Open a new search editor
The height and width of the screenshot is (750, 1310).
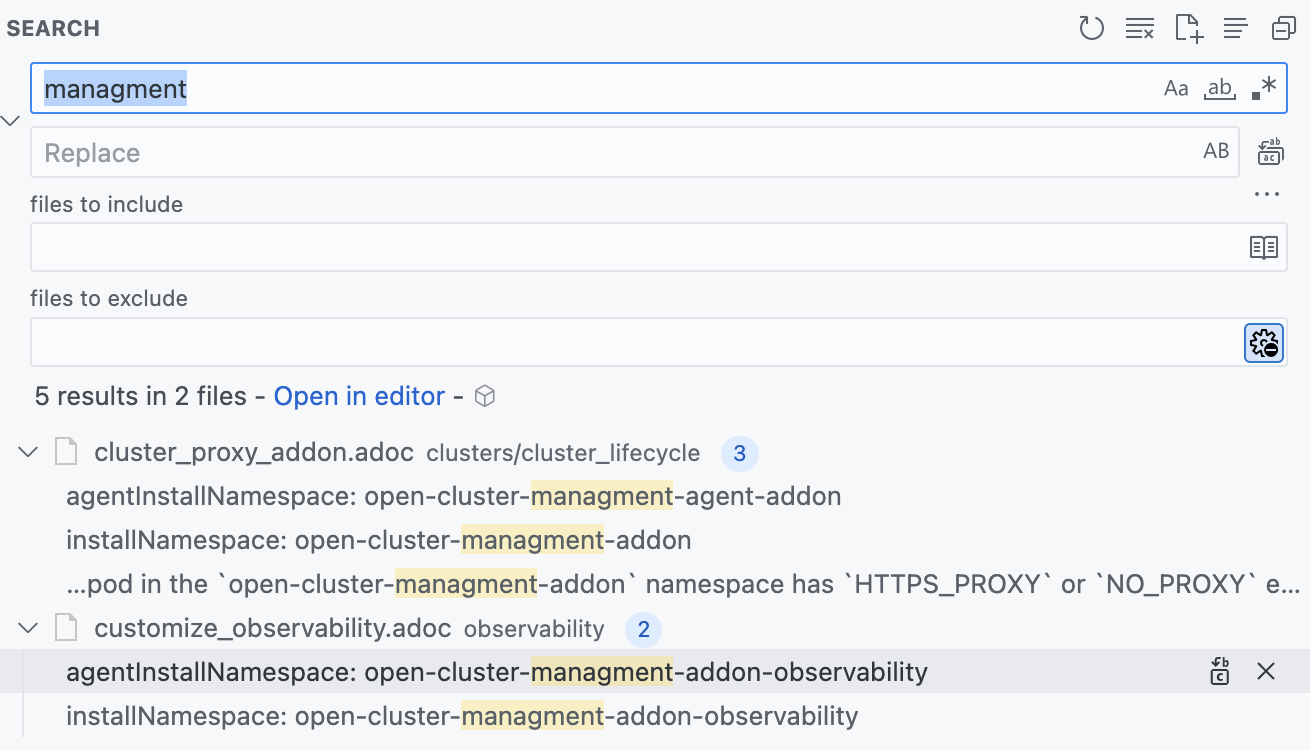pyautogui.click(x=1188, y=28)
